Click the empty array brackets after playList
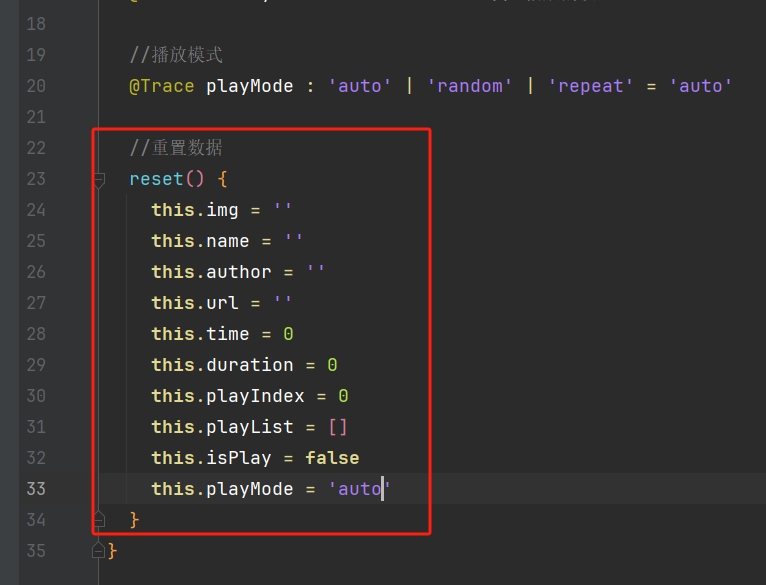Screen dimensions: 766x585 pos(337,427)
